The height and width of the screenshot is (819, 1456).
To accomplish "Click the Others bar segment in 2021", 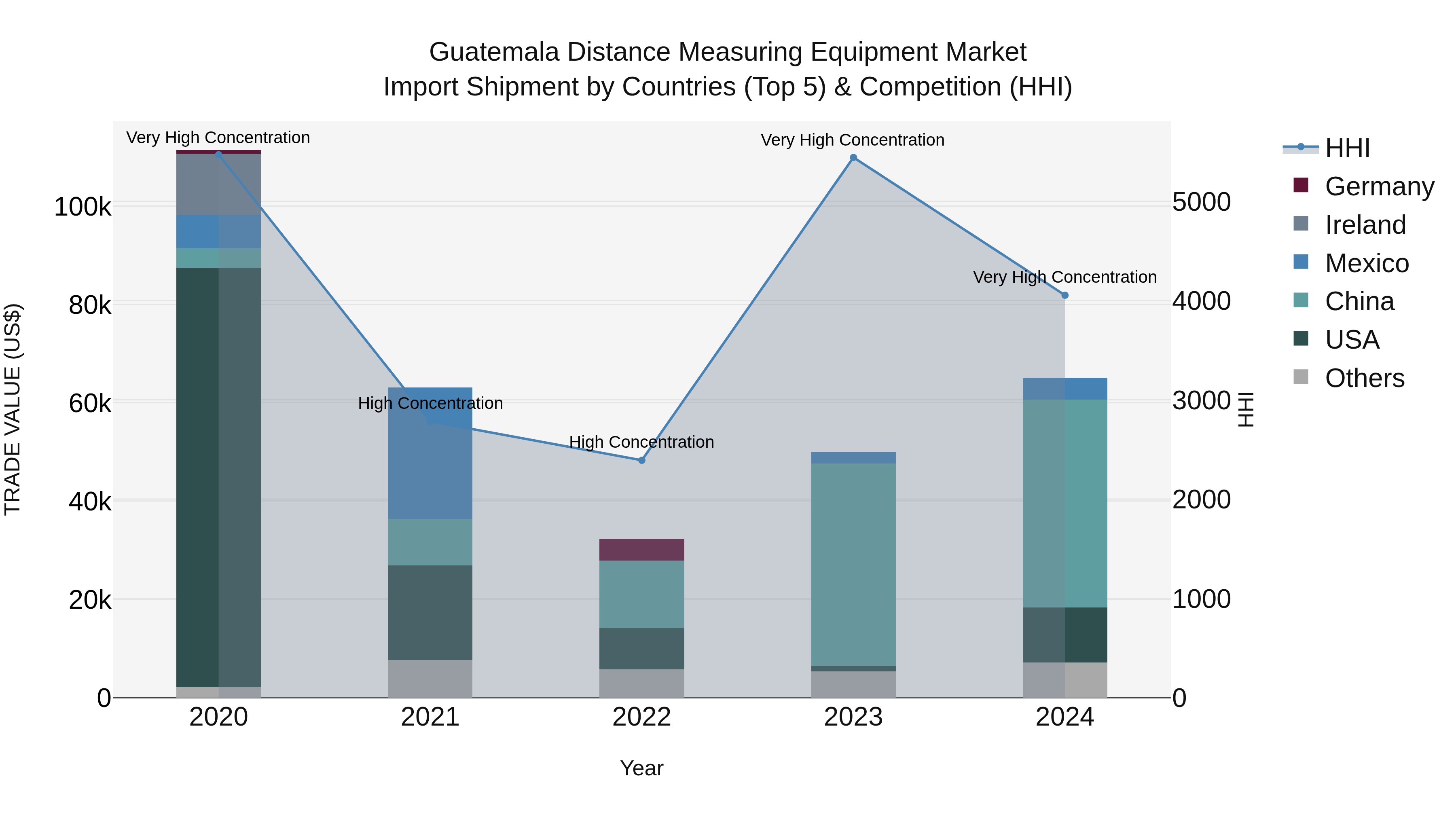I will click(x=430, y=679).
